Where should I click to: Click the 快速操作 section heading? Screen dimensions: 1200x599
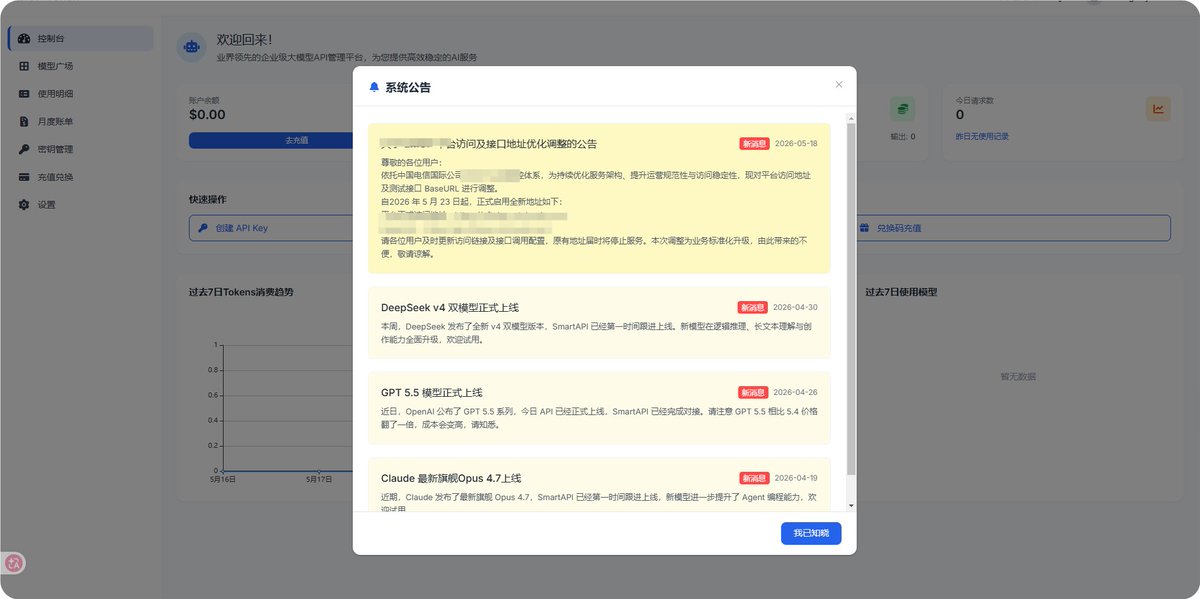click(207, 199)
